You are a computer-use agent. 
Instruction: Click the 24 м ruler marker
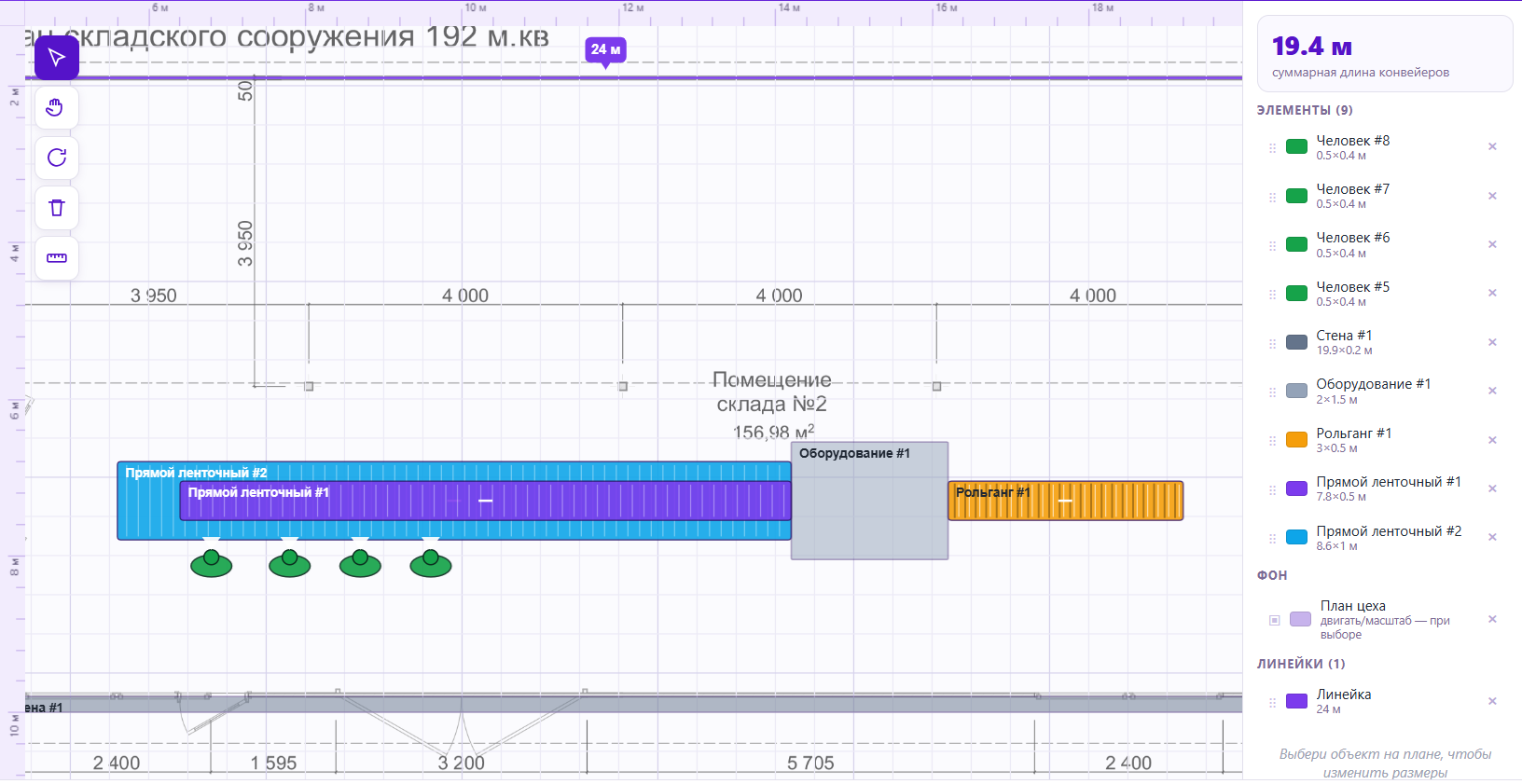[x=605, y=49]
